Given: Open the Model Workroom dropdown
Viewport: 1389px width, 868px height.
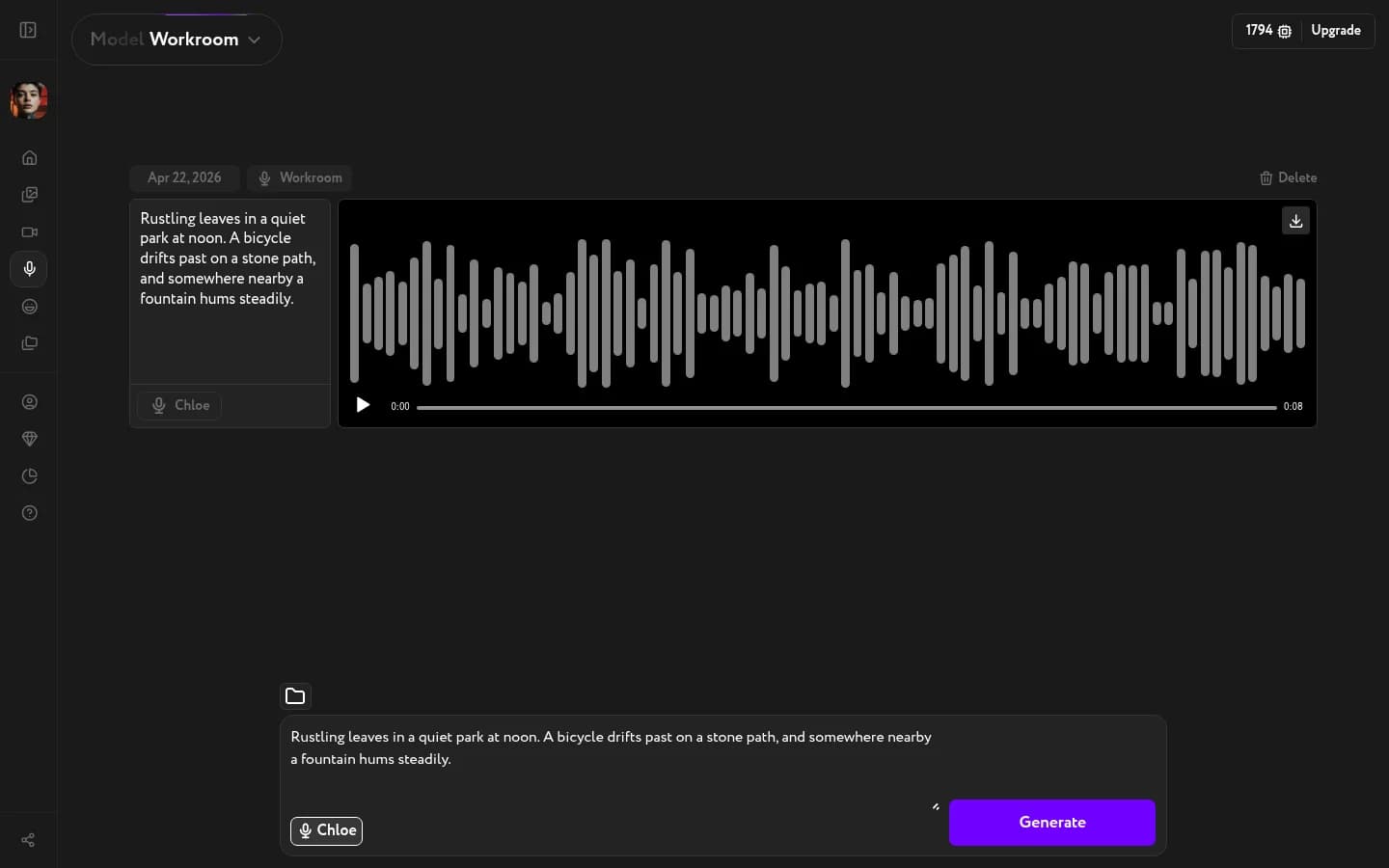Looking at the screenshot, I should [177, 40].
